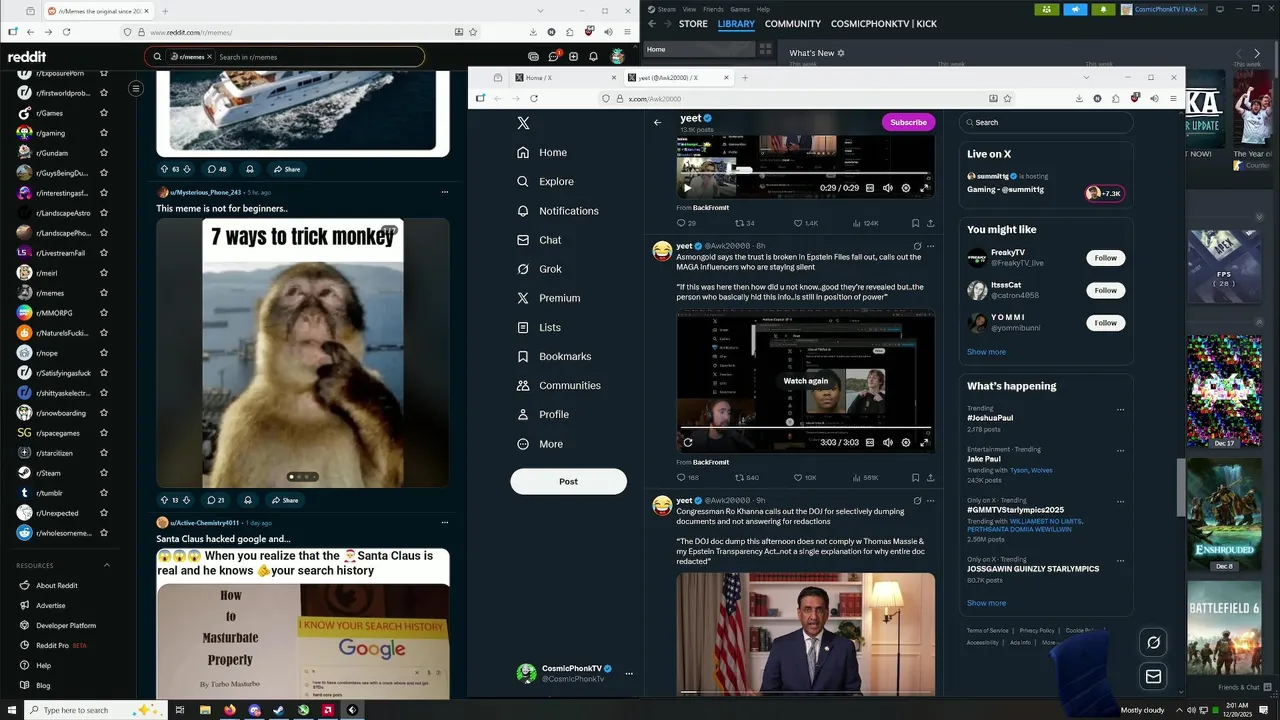
Task: Open options menu on monkey meme post
Action: [x=445, y=192]
